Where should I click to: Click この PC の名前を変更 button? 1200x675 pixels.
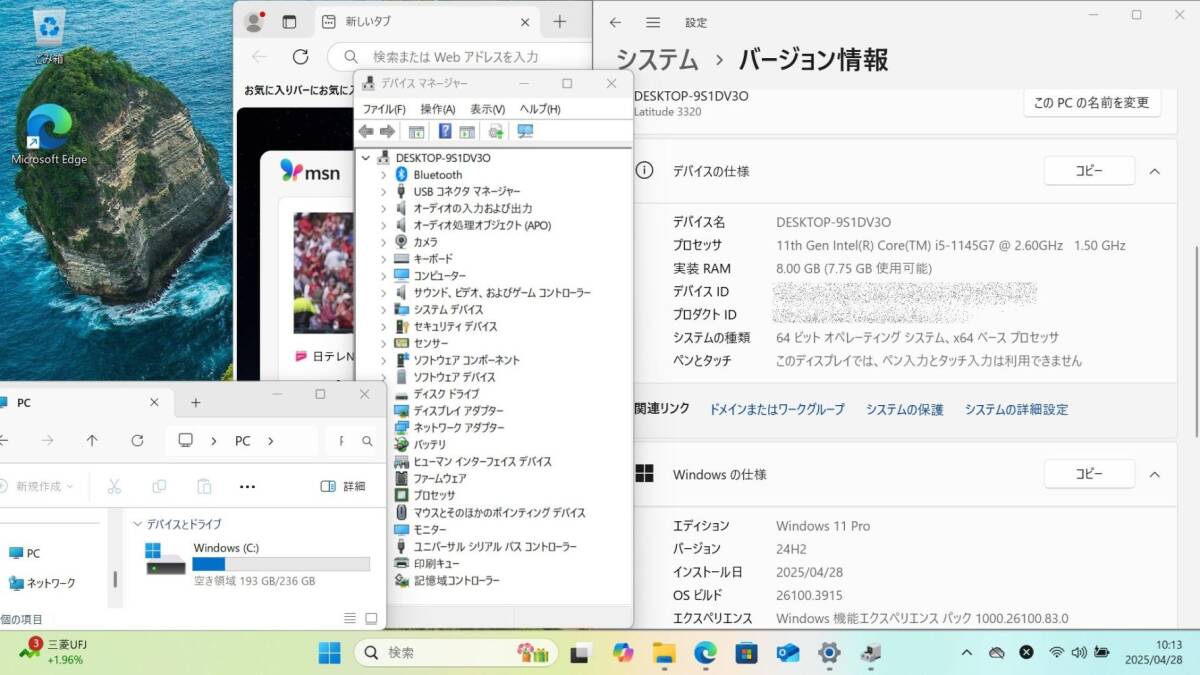coord(1091,102)
